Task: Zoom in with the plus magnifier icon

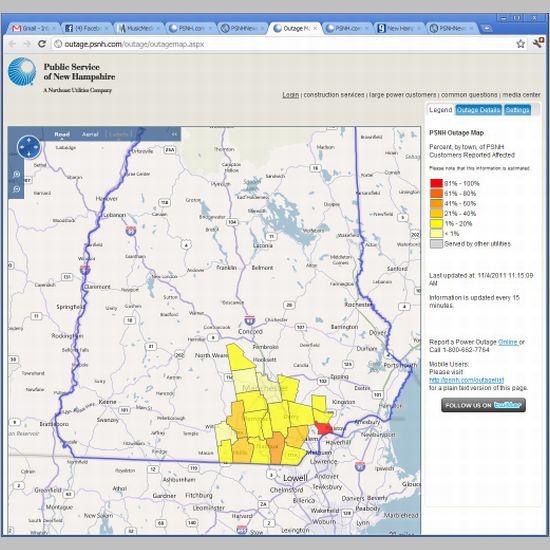Action: (16, 174)
